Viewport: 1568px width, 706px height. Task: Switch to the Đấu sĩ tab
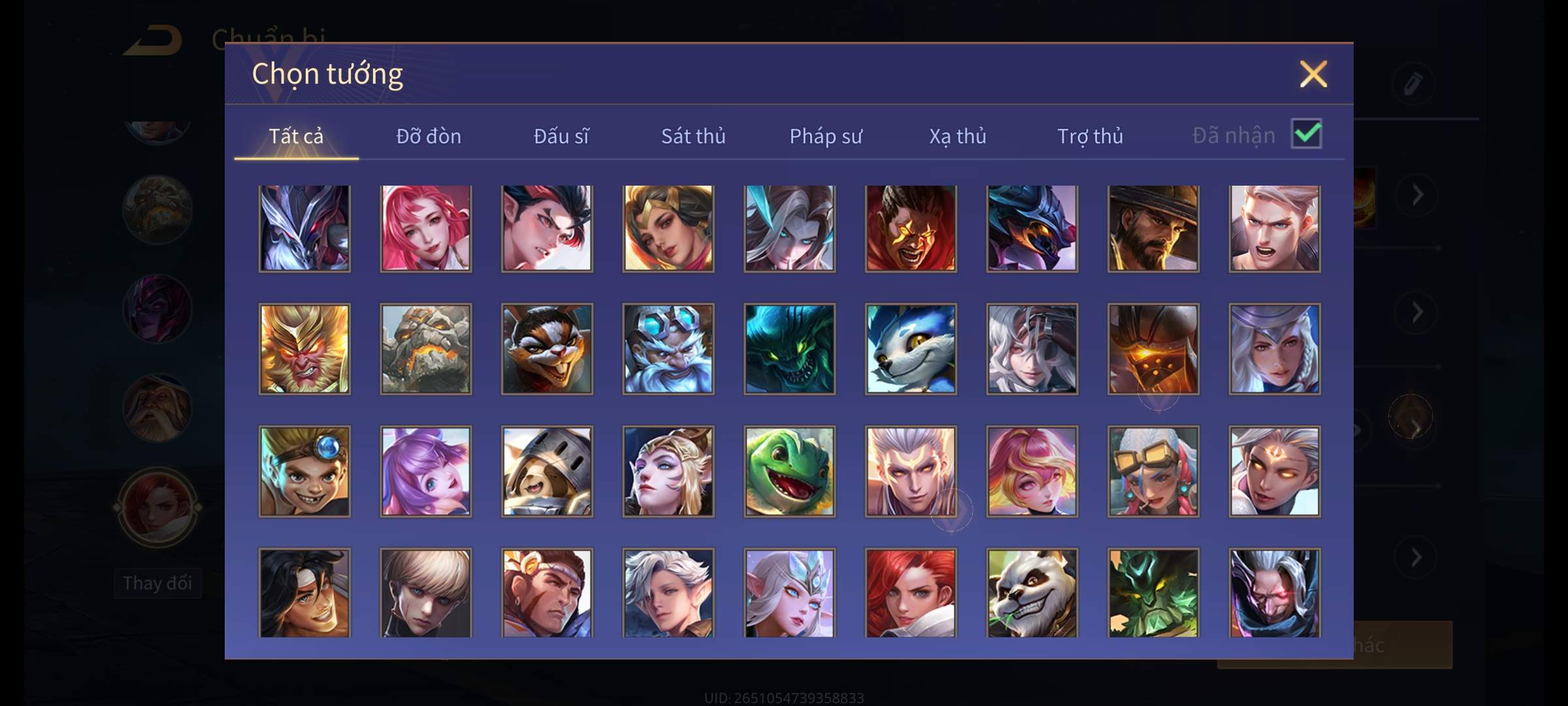[561, 136]
